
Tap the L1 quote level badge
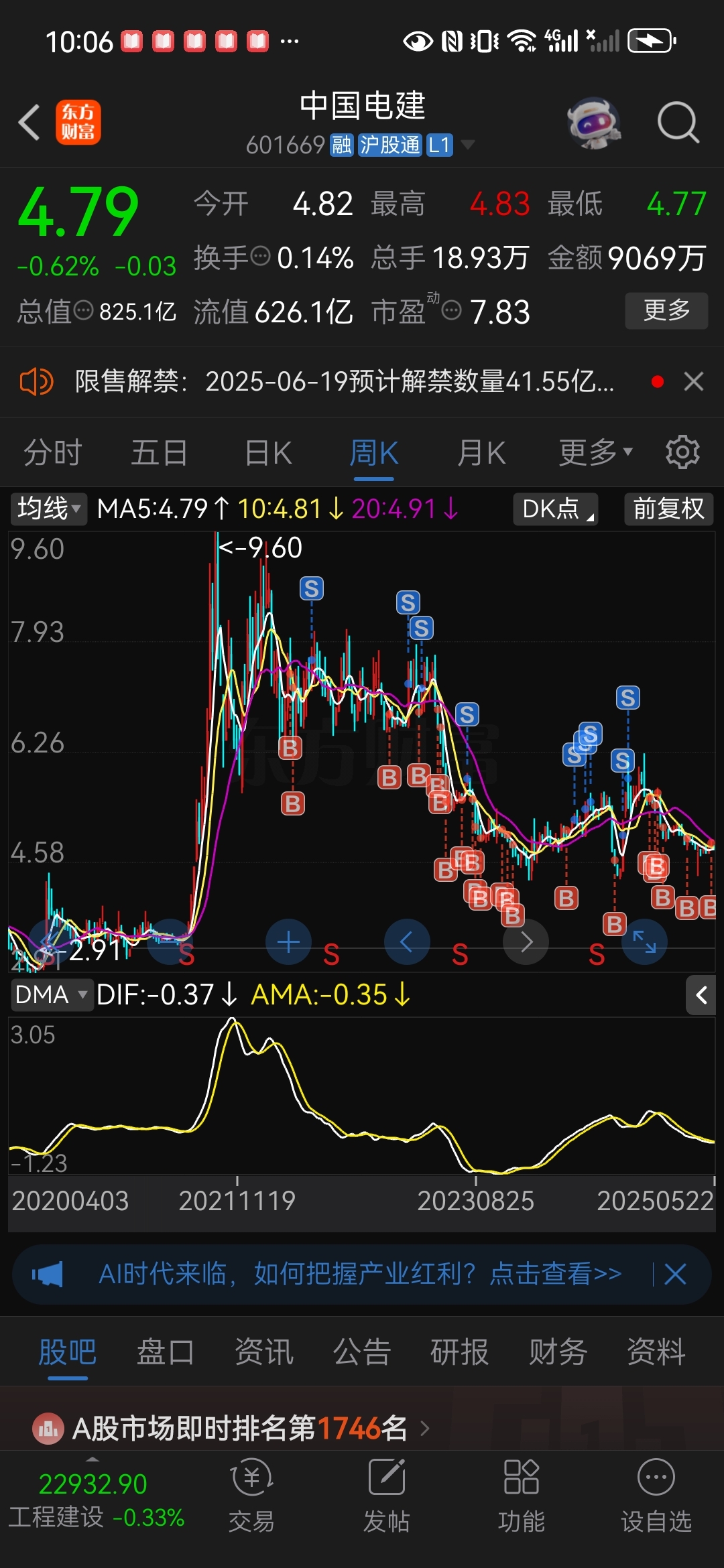(x=440, y=145)
